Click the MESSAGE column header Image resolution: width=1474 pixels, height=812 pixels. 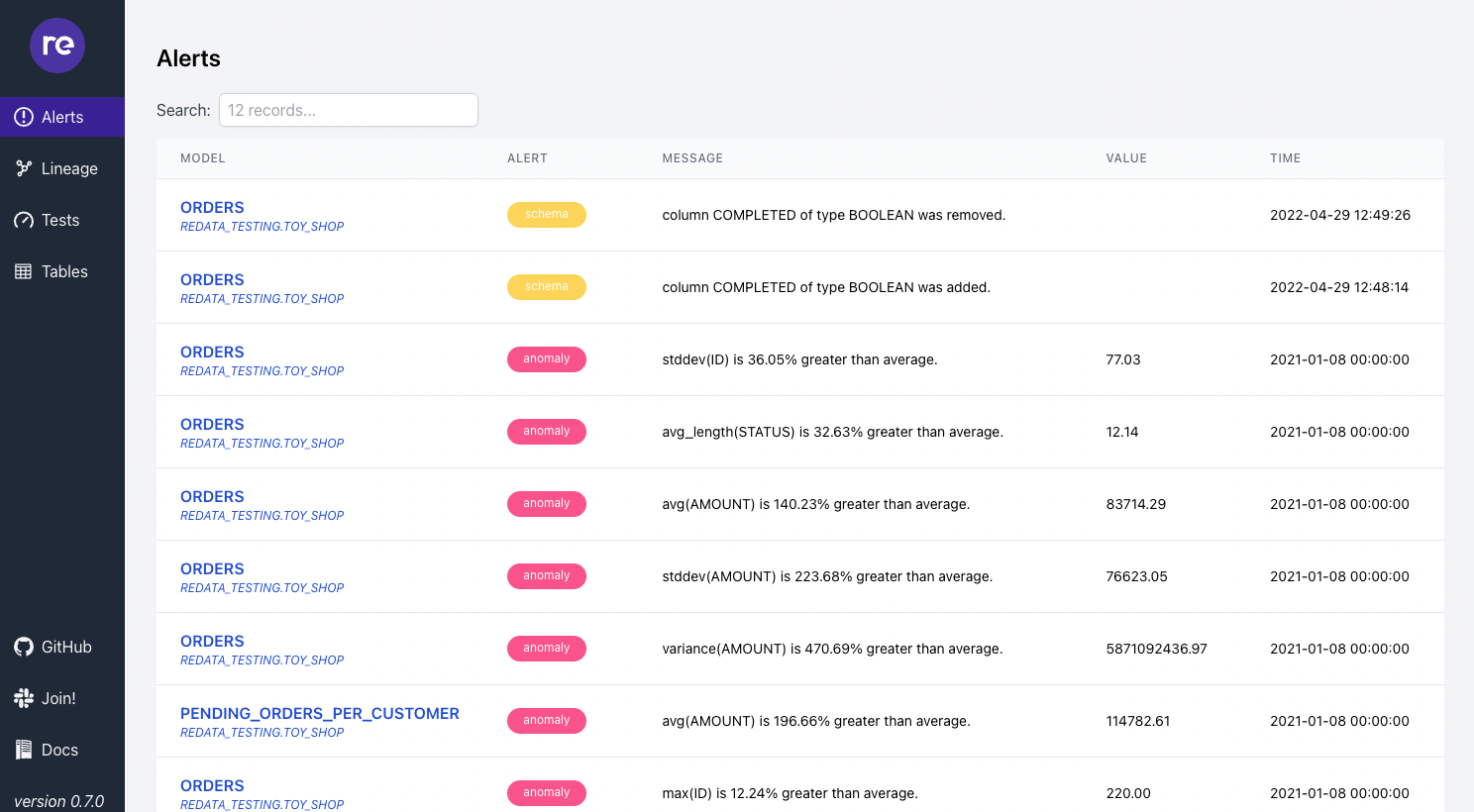tap(692, 158)
